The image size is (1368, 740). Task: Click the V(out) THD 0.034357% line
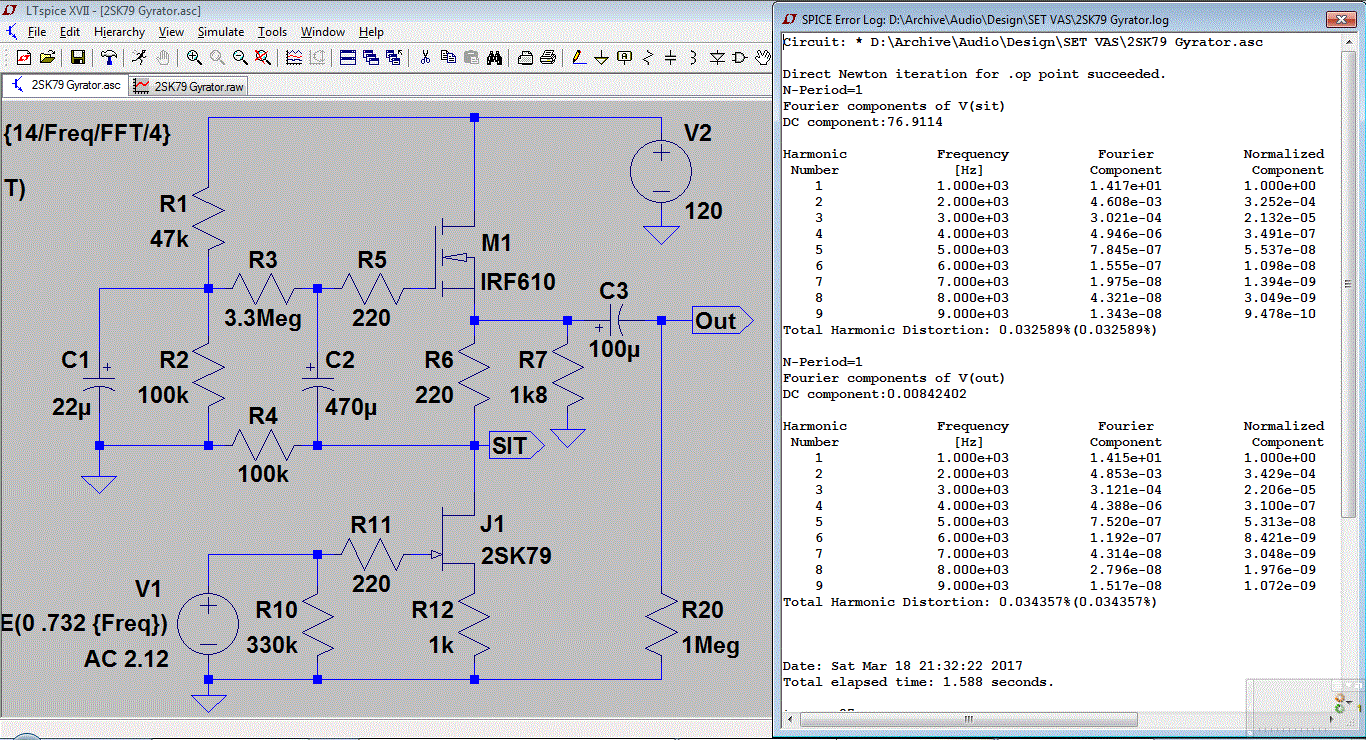(970, 602)
